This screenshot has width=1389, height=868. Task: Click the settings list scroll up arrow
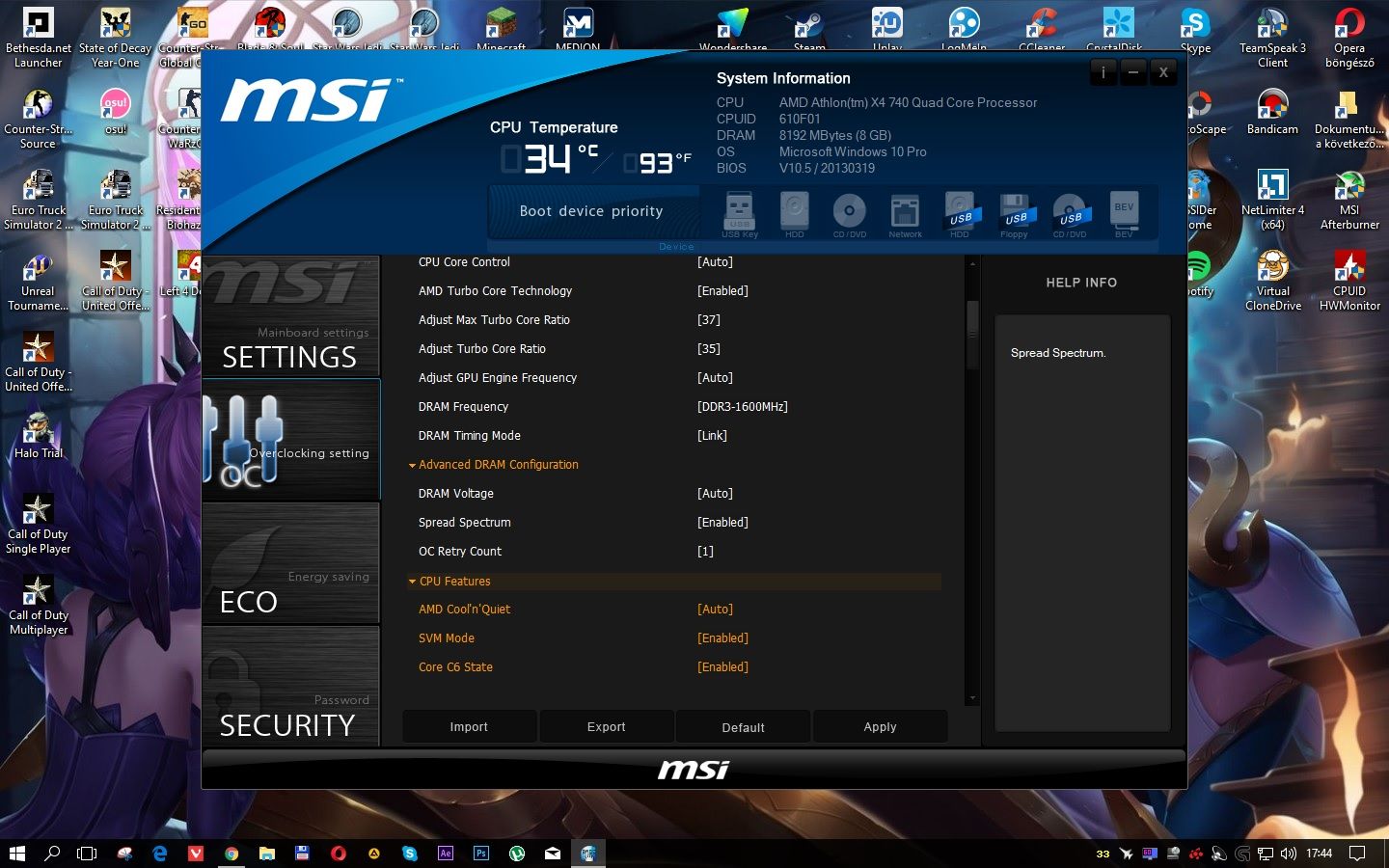pos(972,263)
